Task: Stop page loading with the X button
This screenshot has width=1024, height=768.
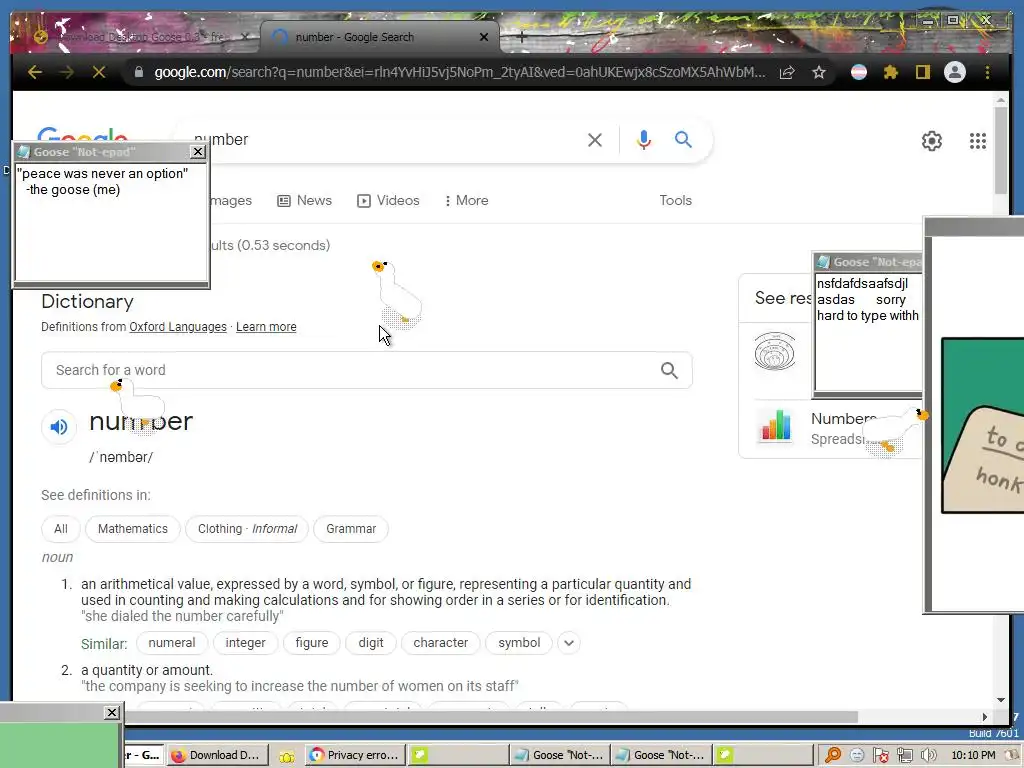Action: 99,72
